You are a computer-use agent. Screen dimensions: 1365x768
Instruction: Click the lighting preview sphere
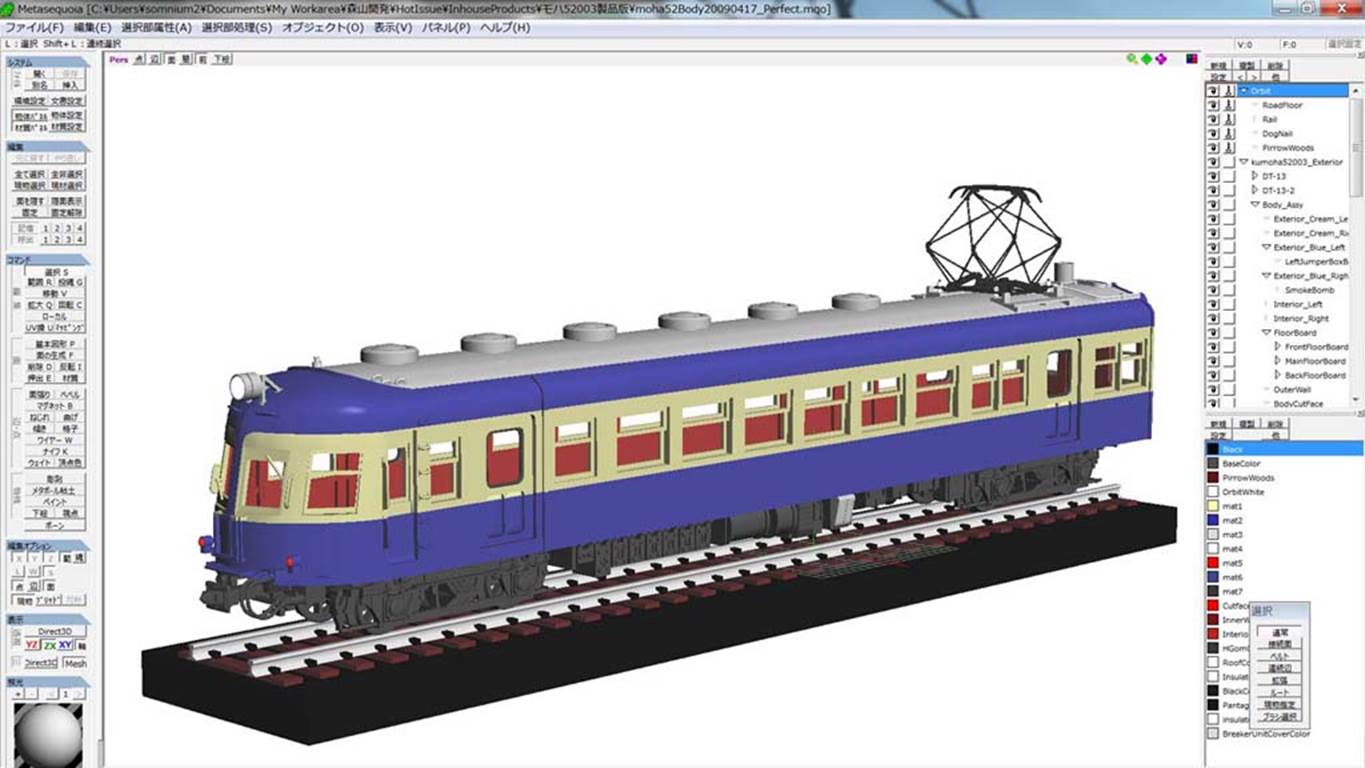pos(48,734)
